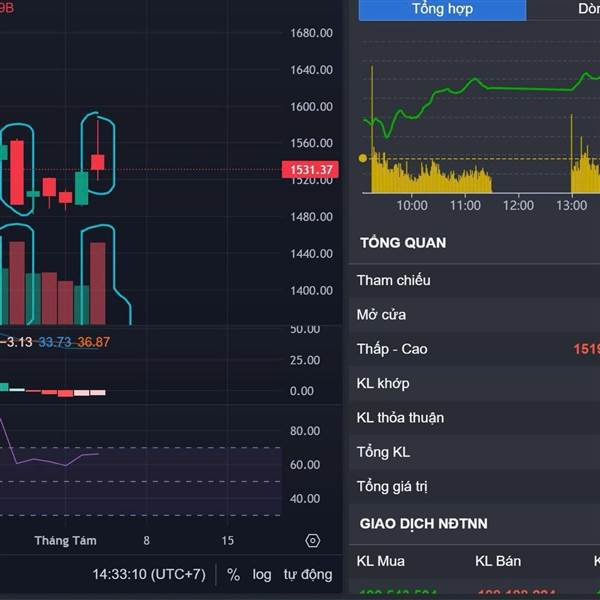Select the tall red candlestick circled on the left

(x=17, y=172)
